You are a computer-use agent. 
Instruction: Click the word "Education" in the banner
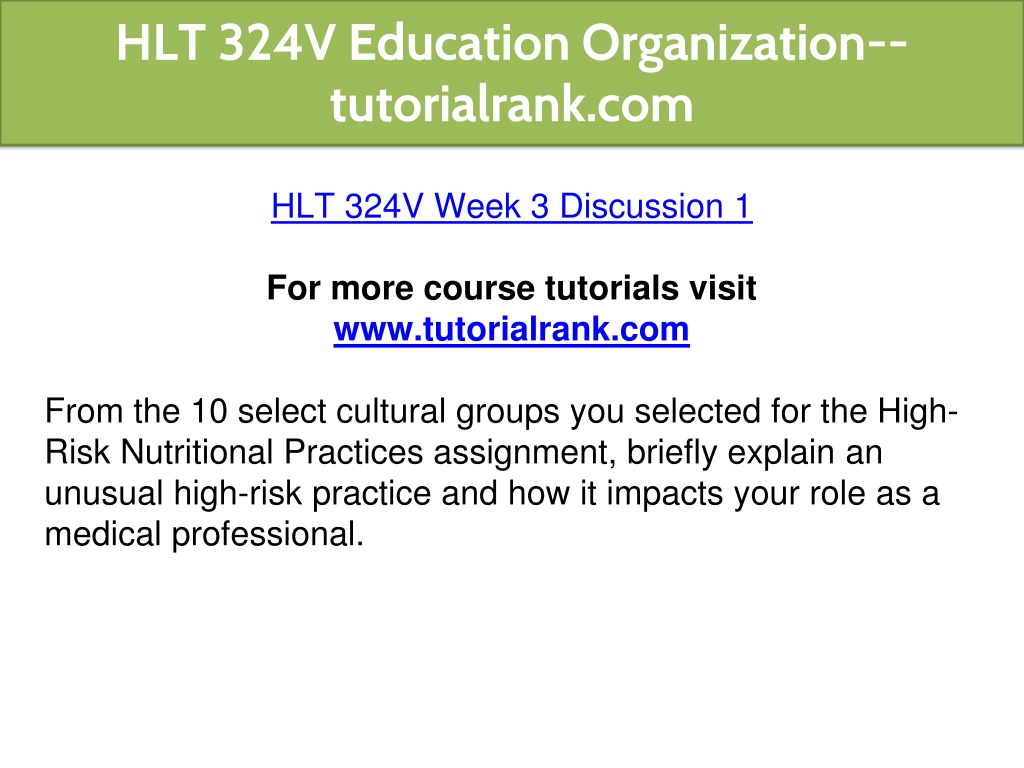click(x=459, y=44)
